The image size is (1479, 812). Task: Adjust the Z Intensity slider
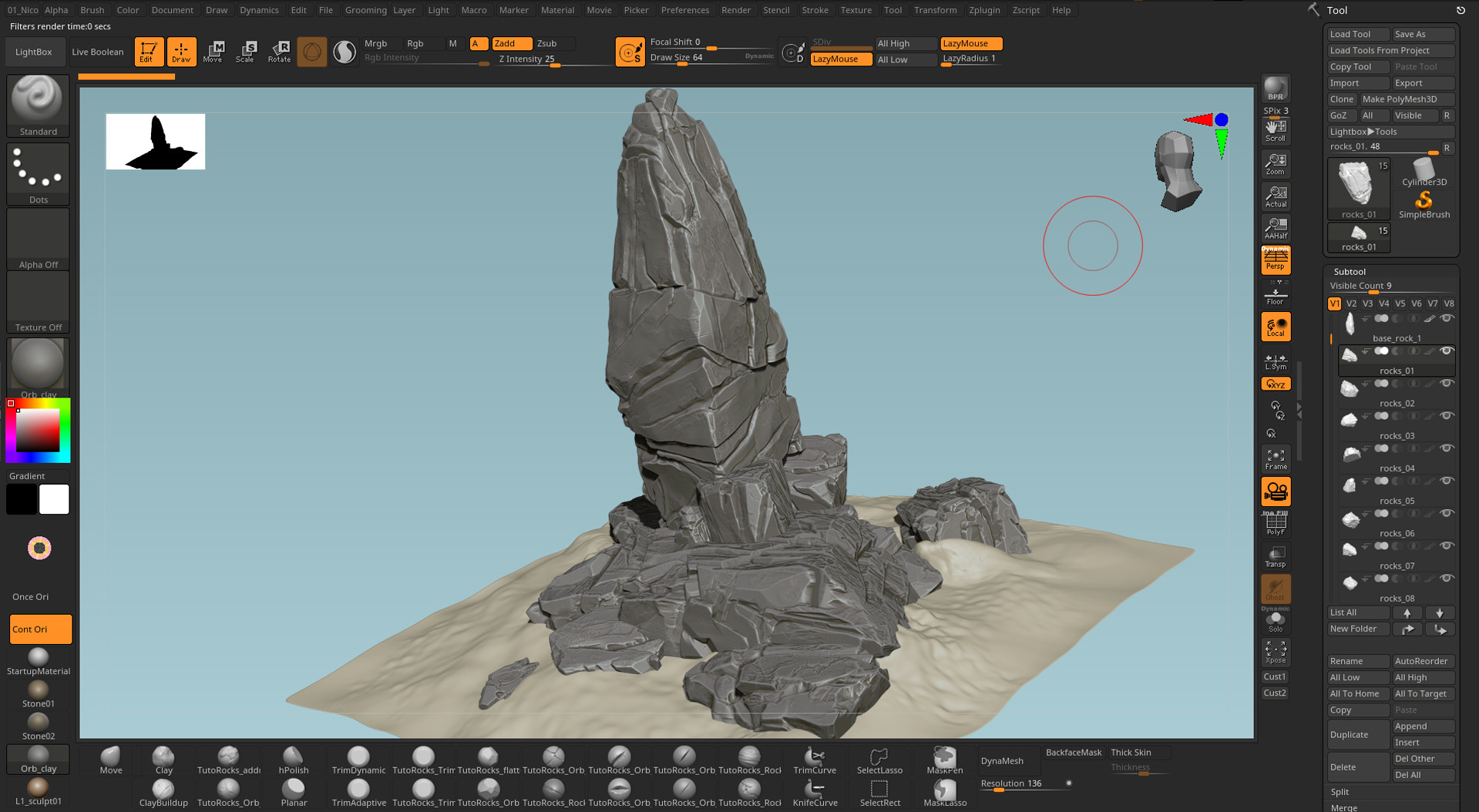pyautogui.click(x=553, y=60)
